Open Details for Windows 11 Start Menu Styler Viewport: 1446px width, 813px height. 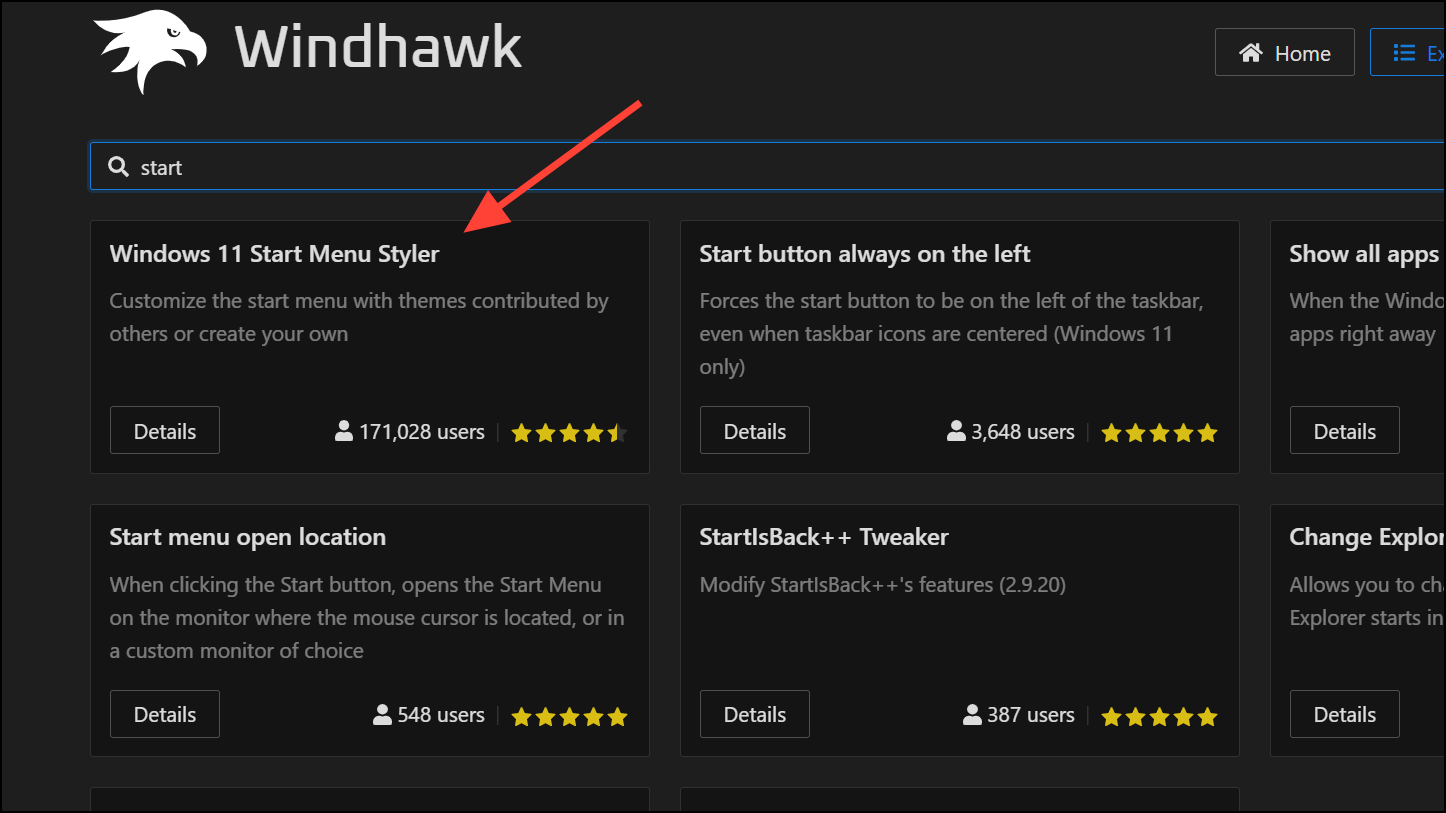165,431
